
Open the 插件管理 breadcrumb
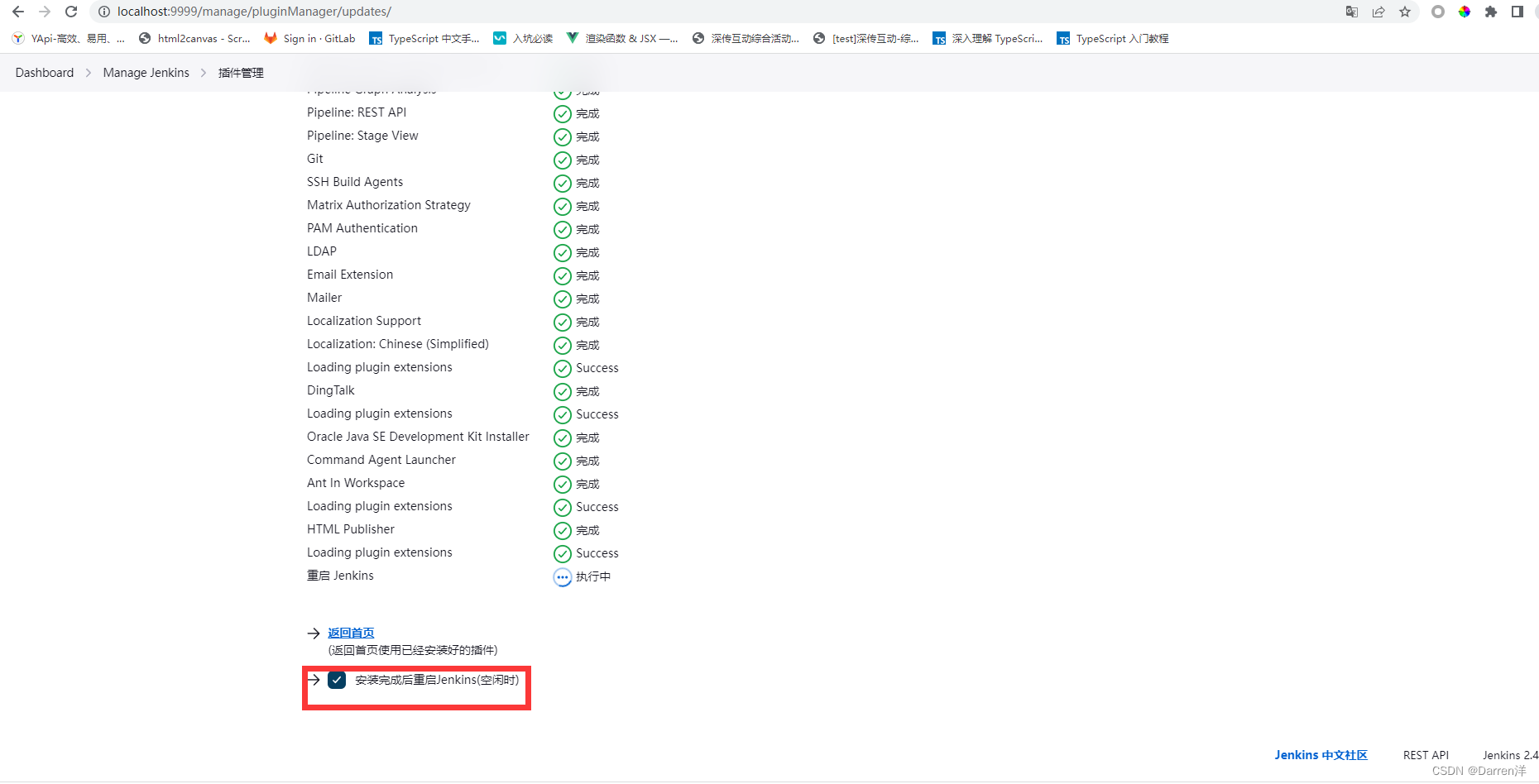[241, 73]
